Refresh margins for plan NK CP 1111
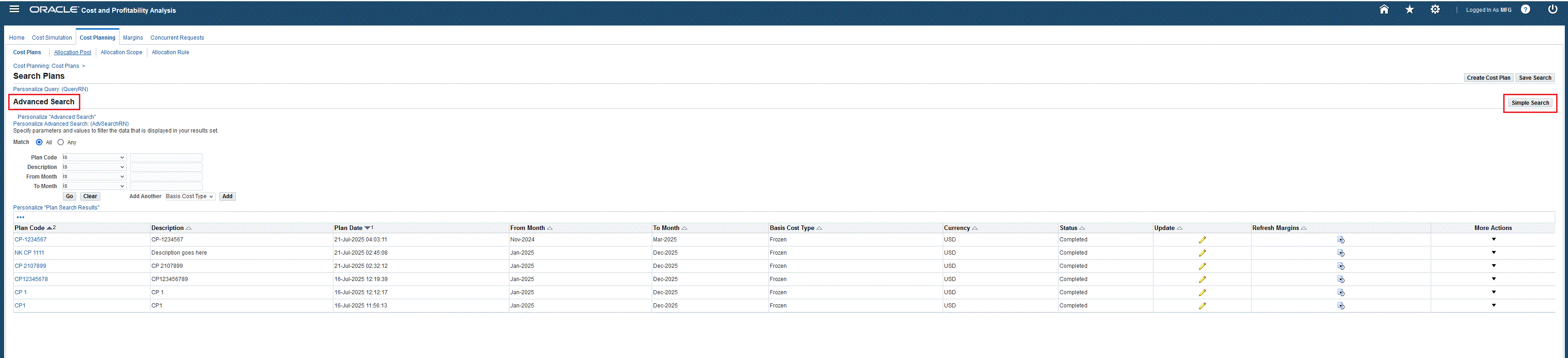Image resolution: width=1568 pixels, height=358 pixels. pyautogui.click(x=1340, y=253)
